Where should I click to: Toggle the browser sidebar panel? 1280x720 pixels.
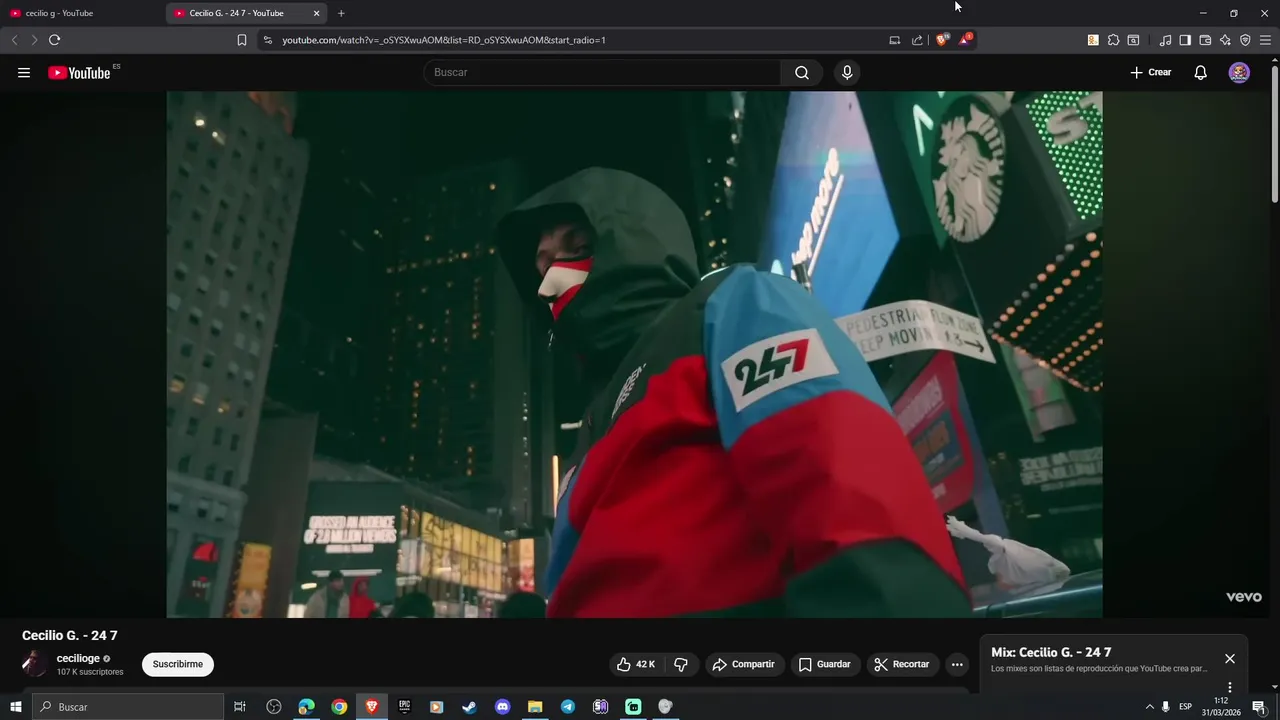tap(1185, 40)
